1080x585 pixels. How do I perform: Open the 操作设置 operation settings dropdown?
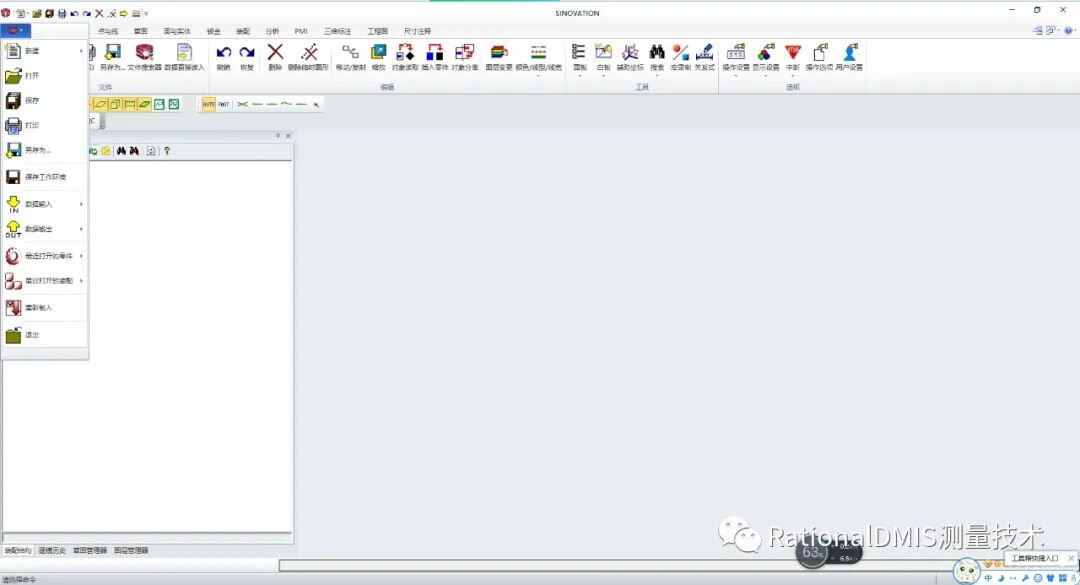(x=736, y=58)
